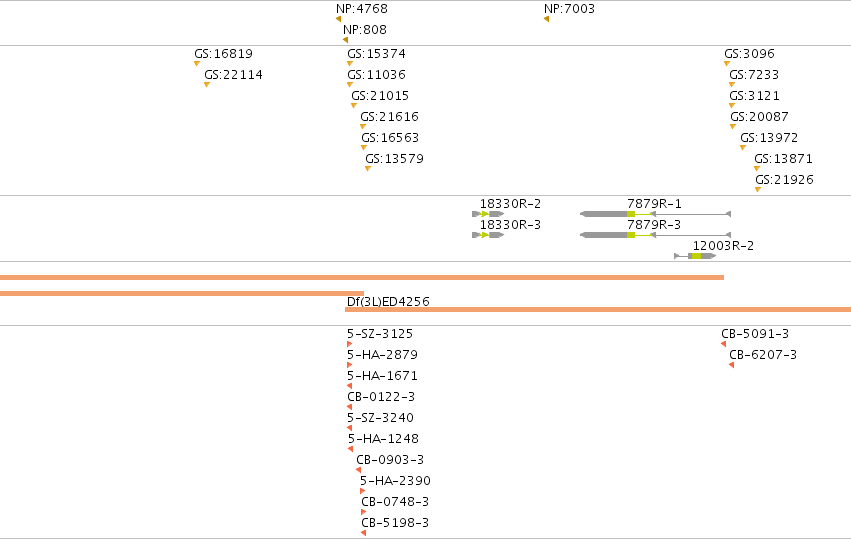Select the 18330R-2 transcript glyph

point(488,214)
